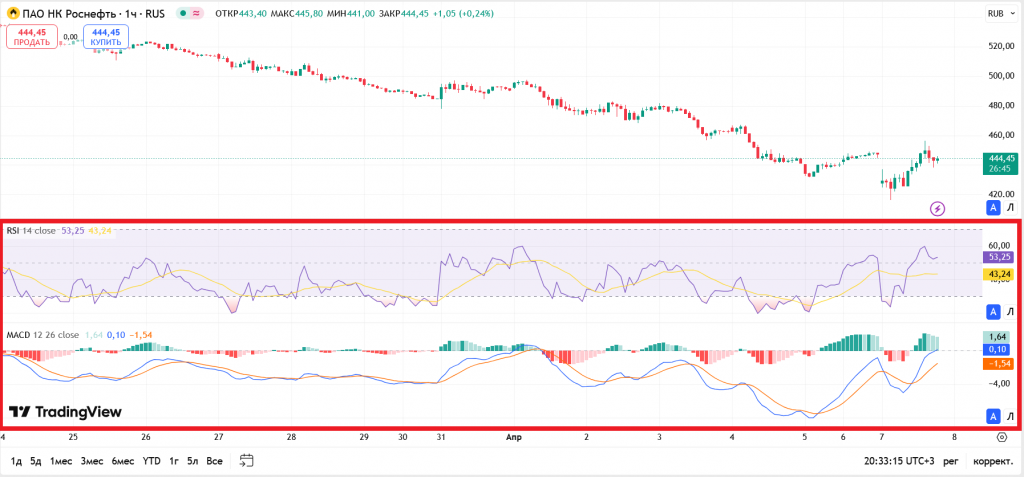1024x477 pixels.
Task: Open the RUB currency dropdown
Action: point(1000,13)
